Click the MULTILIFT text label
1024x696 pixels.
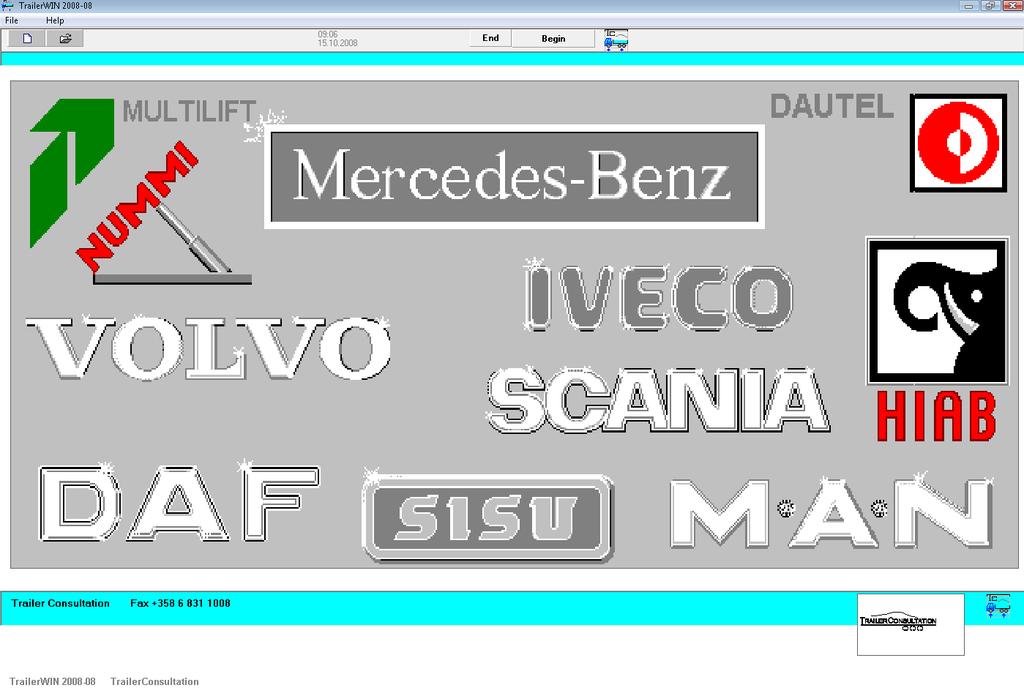[x=189, y=112]
